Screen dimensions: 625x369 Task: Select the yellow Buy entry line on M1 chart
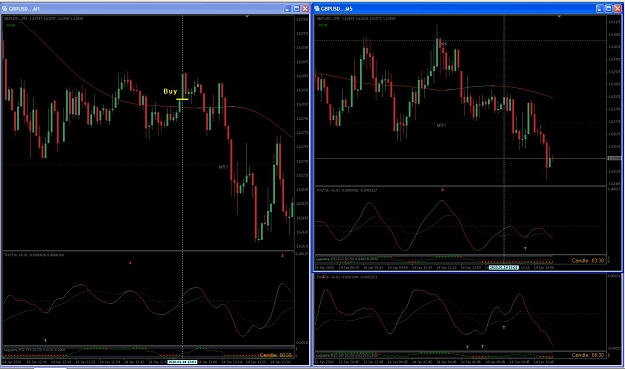coord(182,99)
